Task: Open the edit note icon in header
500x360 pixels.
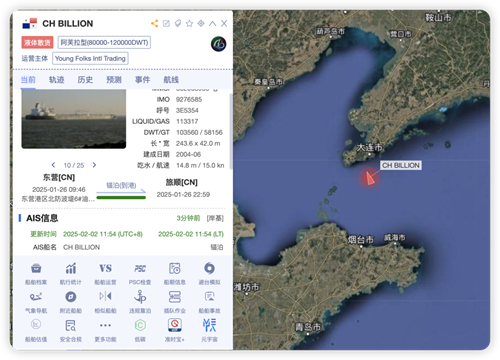Action: 166,23
